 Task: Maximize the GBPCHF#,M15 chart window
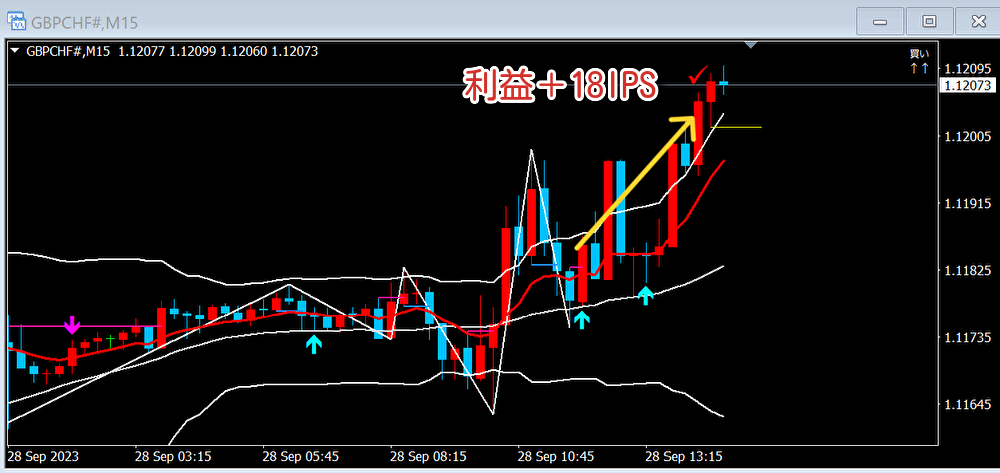click(x=929, y=22)
